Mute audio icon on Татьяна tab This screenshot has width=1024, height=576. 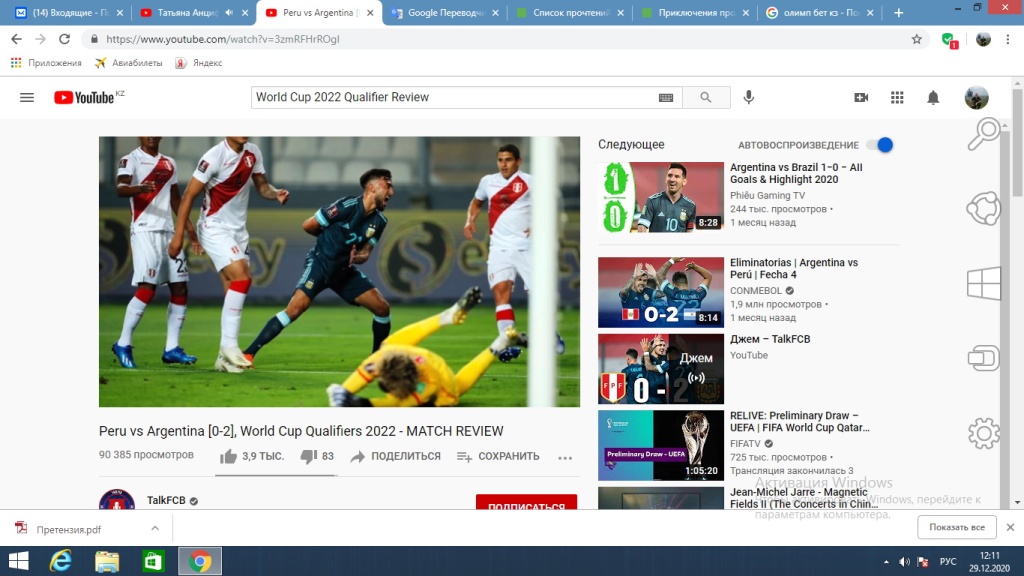pos(229,12)
